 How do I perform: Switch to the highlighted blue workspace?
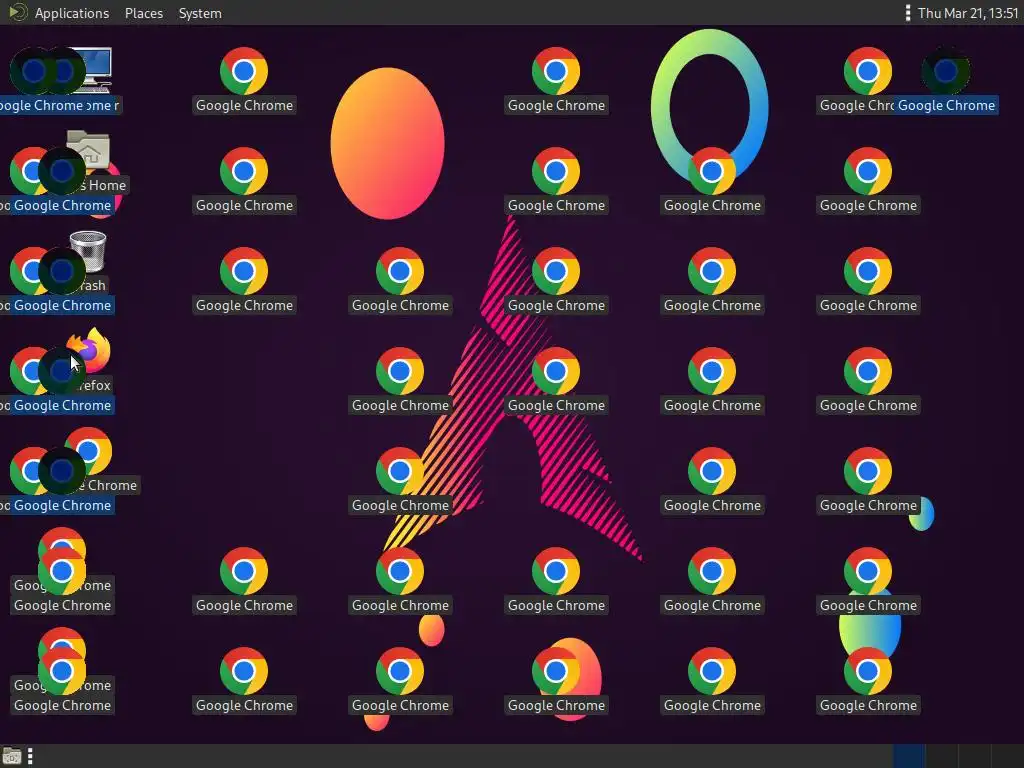(x=909, y=756)
